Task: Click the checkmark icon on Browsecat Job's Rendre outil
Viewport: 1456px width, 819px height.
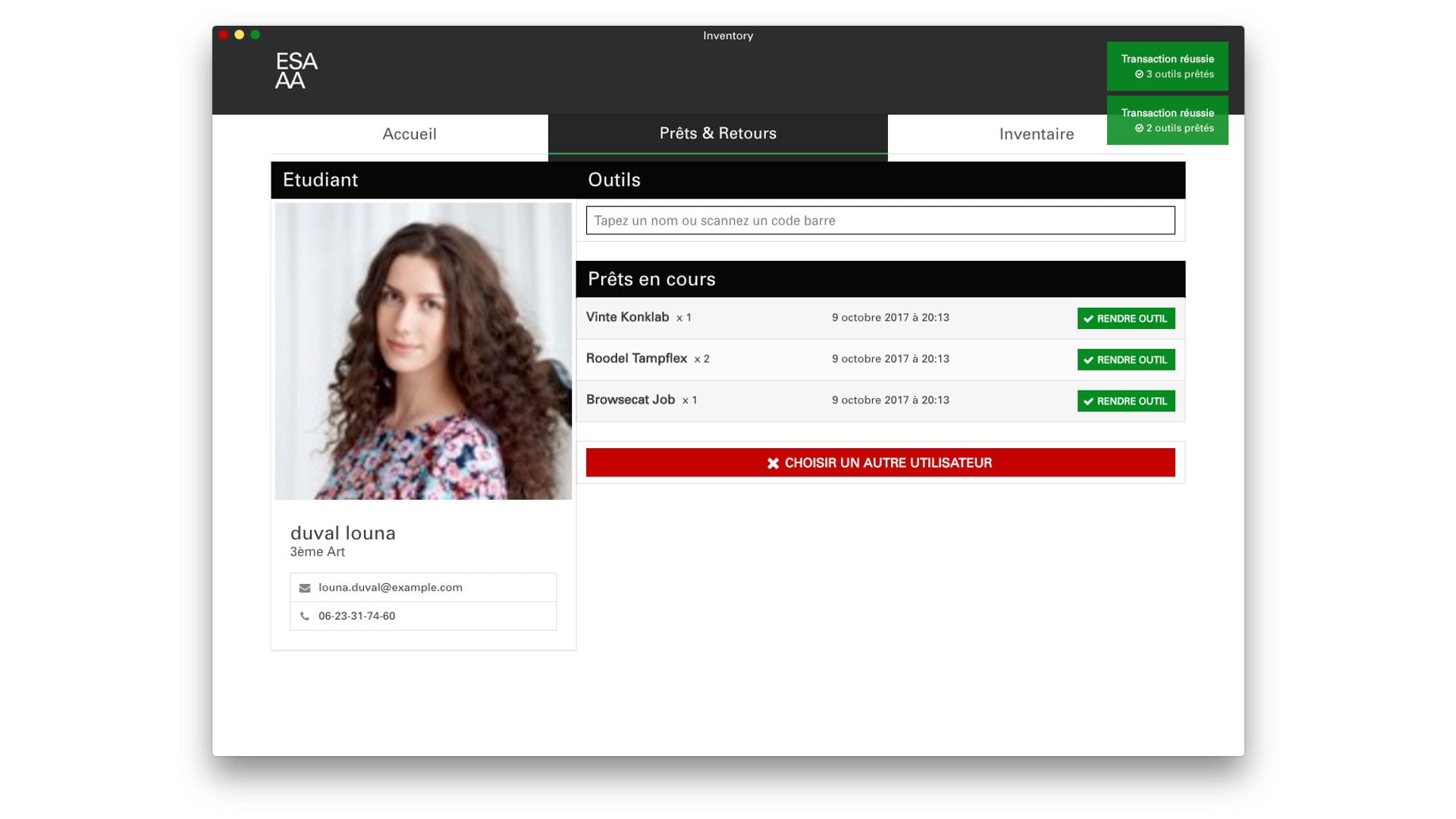Action: 1088,402
